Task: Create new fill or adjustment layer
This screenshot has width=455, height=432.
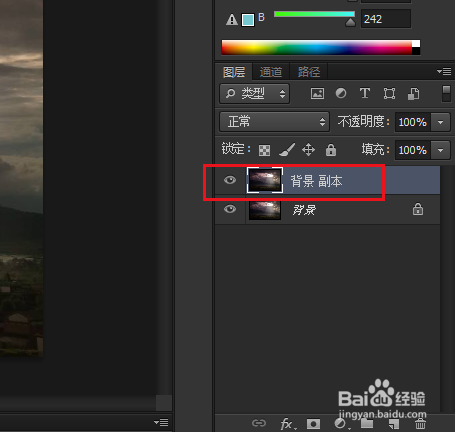Action: 341,424
